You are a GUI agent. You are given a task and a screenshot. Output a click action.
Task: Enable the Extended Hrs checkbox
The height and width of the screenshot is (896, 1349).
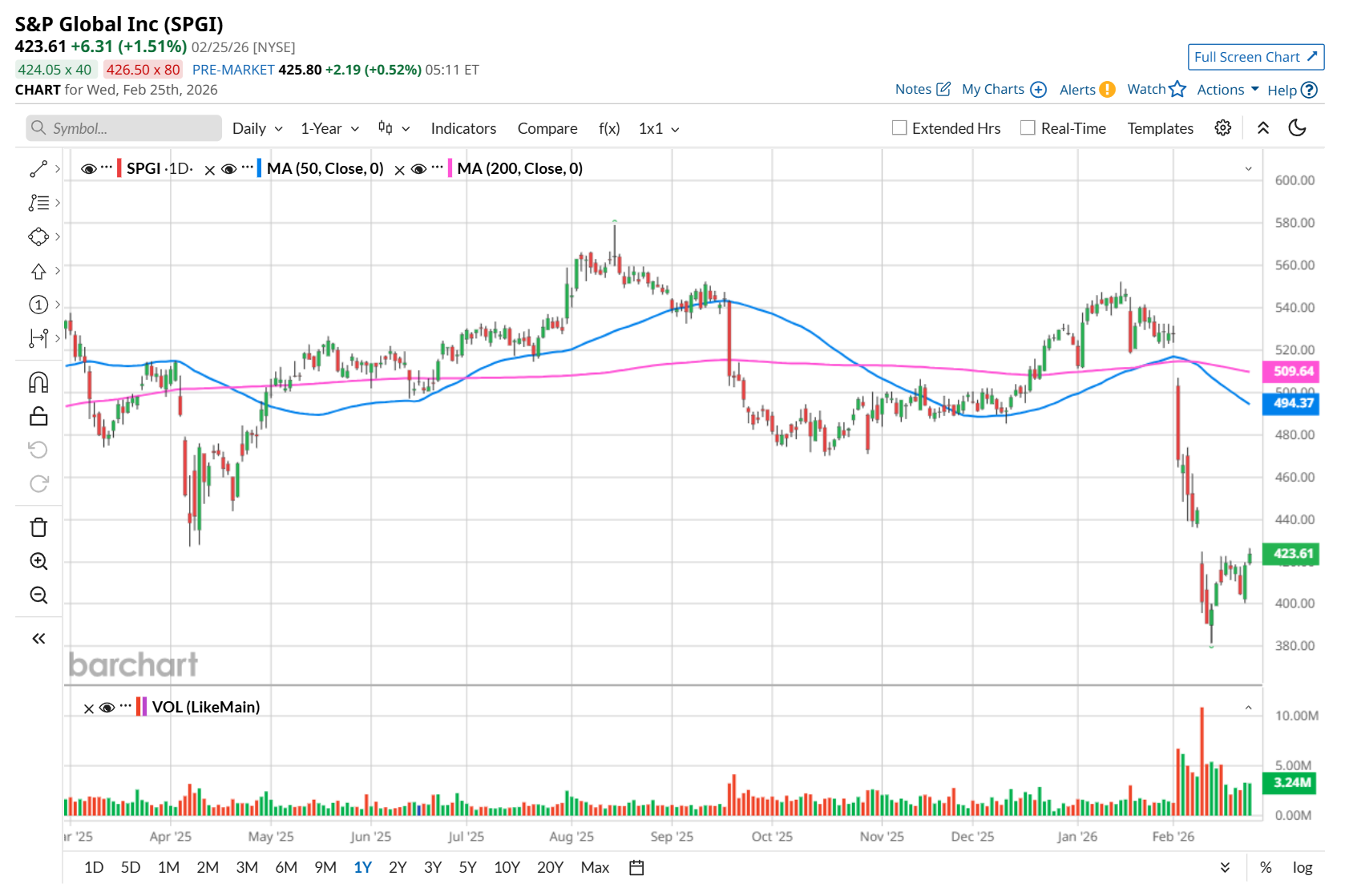point(899,128)
